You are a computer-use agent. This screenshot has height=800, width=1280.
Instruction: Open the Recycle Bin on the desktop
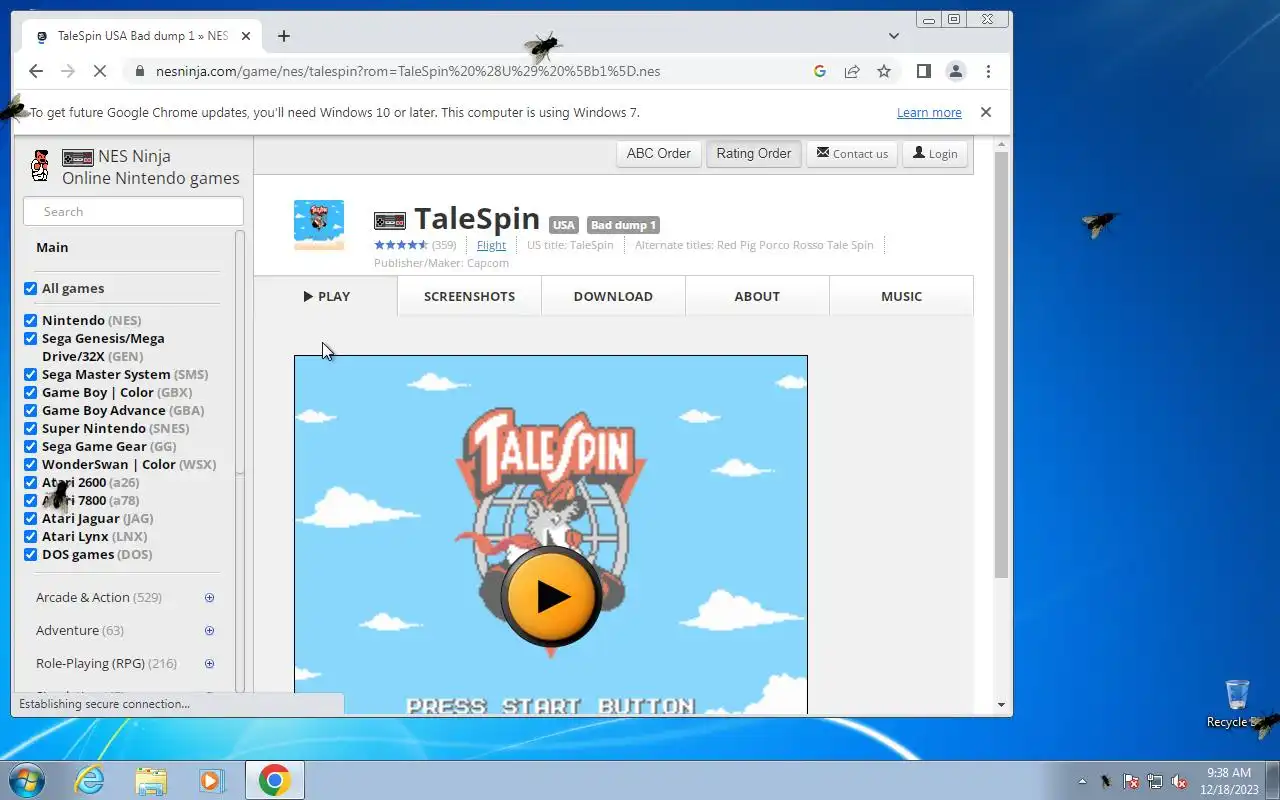click(1237, 703)
